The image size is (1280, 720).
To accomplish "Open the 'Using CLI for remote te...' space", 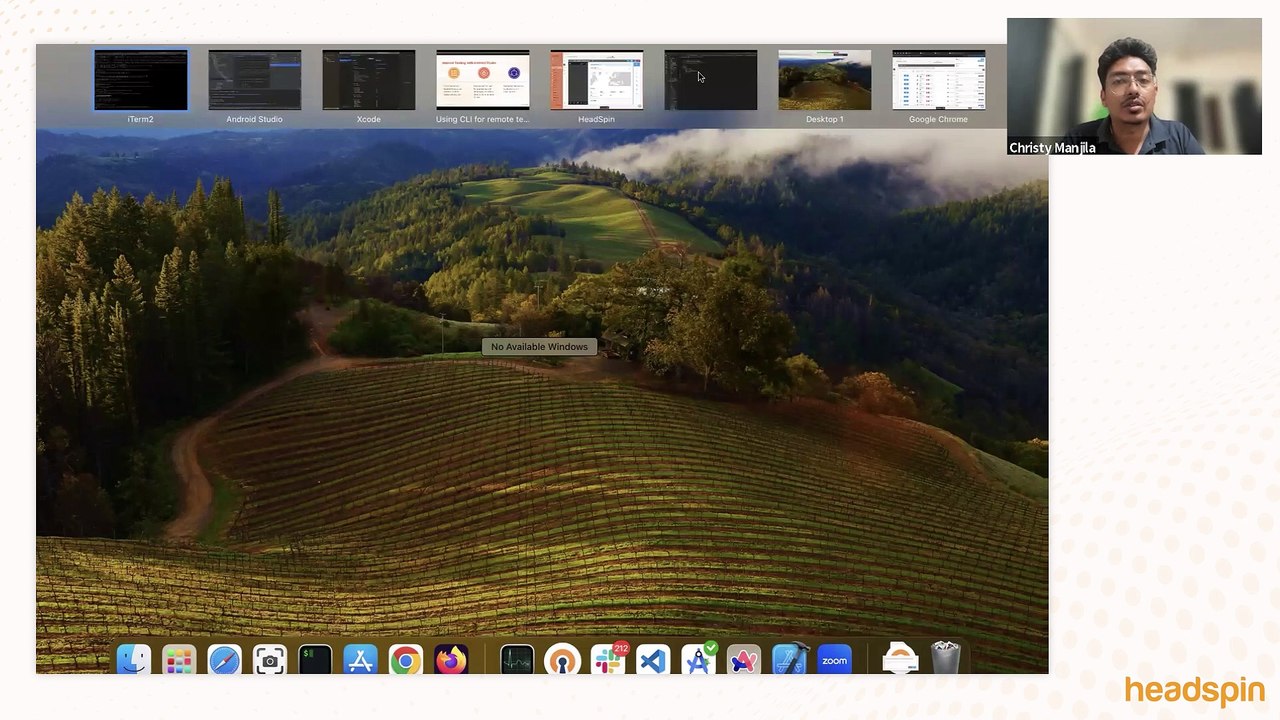I will [482, 80].
